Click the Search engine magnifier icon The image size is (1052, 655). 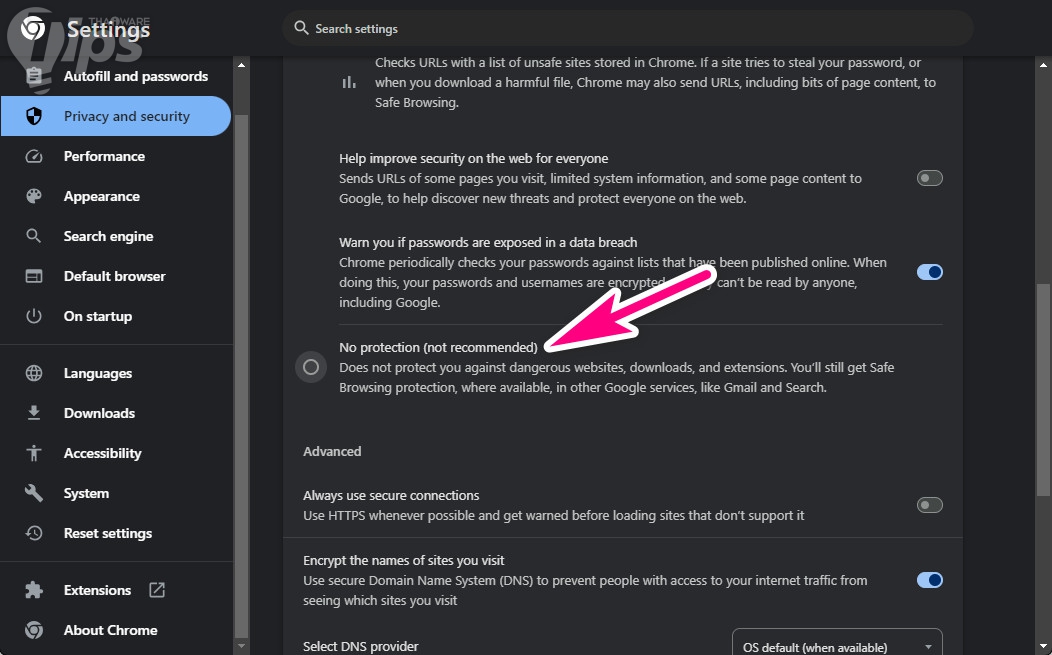34,236
